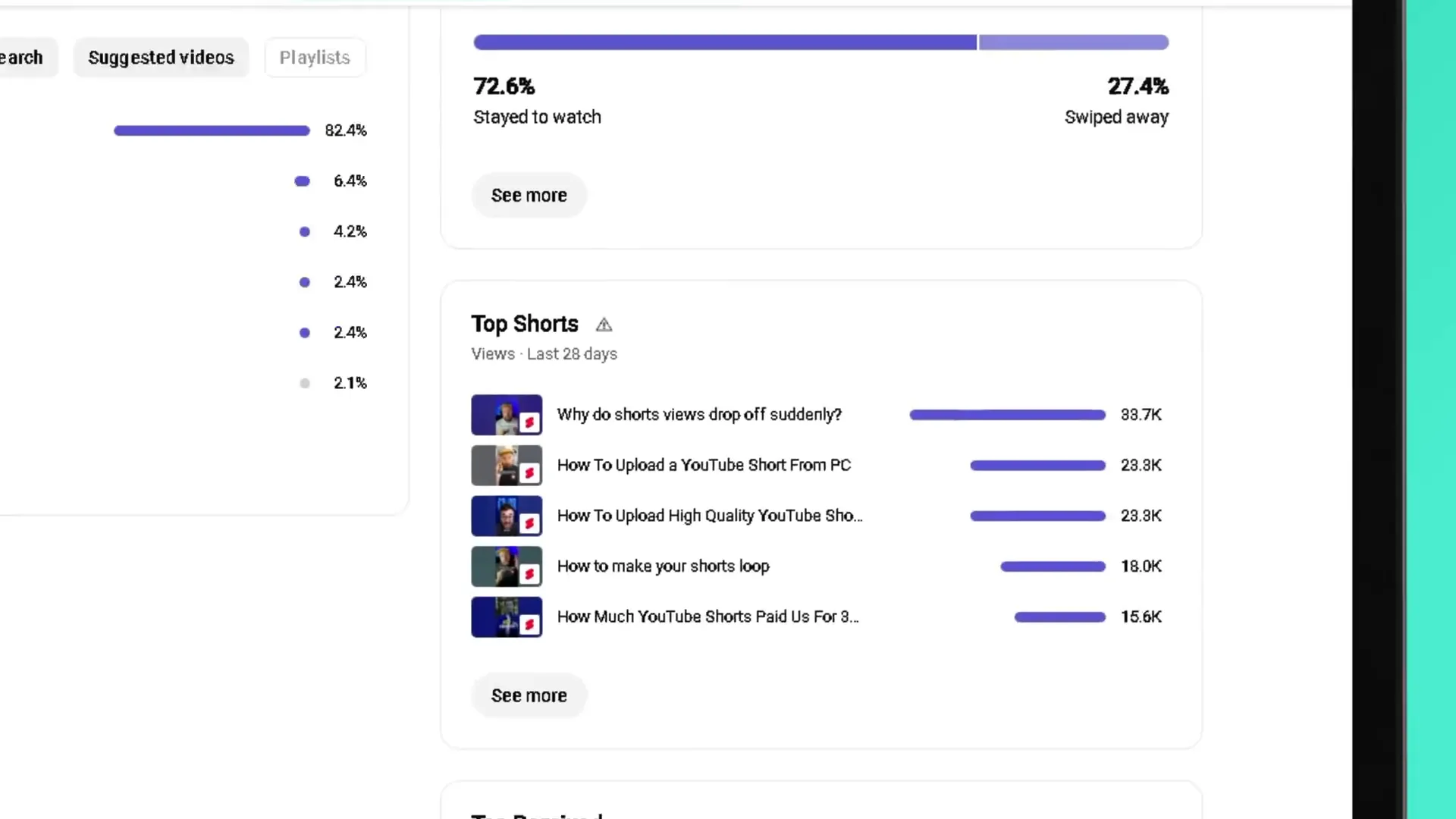Click the 'How to make your shorts loop' title
Viewport: 1456px width, 819px height.
663,566
